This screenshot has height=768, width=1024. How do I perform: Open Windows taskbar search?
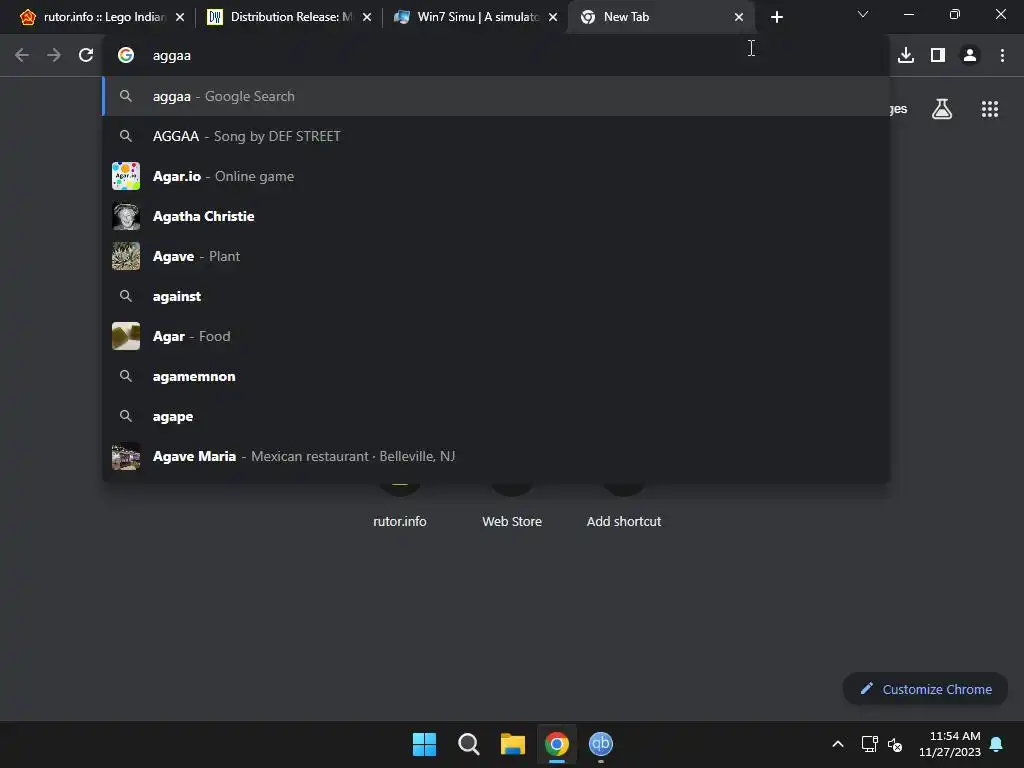coord(469,744)
